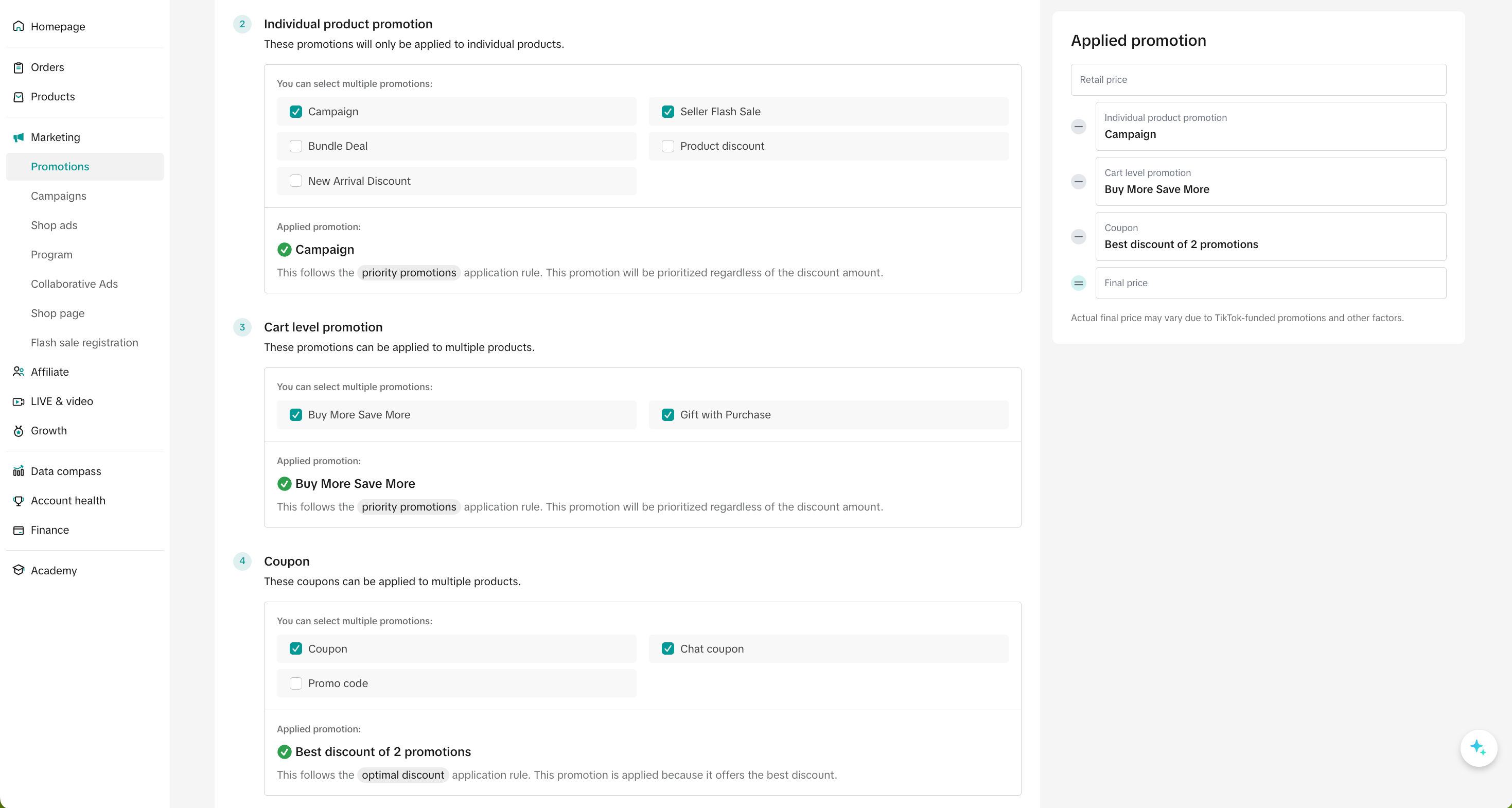Enable the Bundle Deal checkbox

point(296,146)
